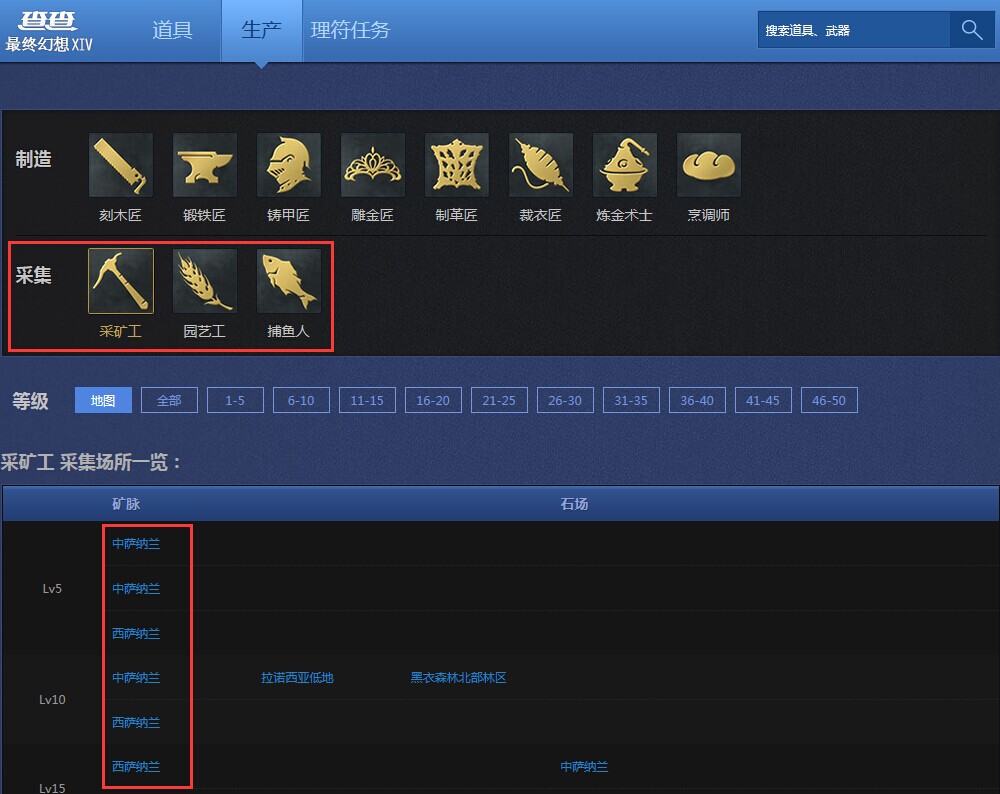Open the 道具 tab
The width and height of the screenshot is (1000, 794).
click(x=172, y=30)
